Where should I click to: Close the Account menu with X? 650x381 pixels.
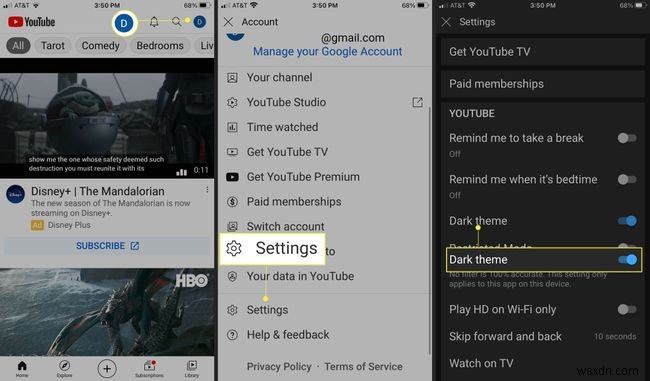[228, 22]
